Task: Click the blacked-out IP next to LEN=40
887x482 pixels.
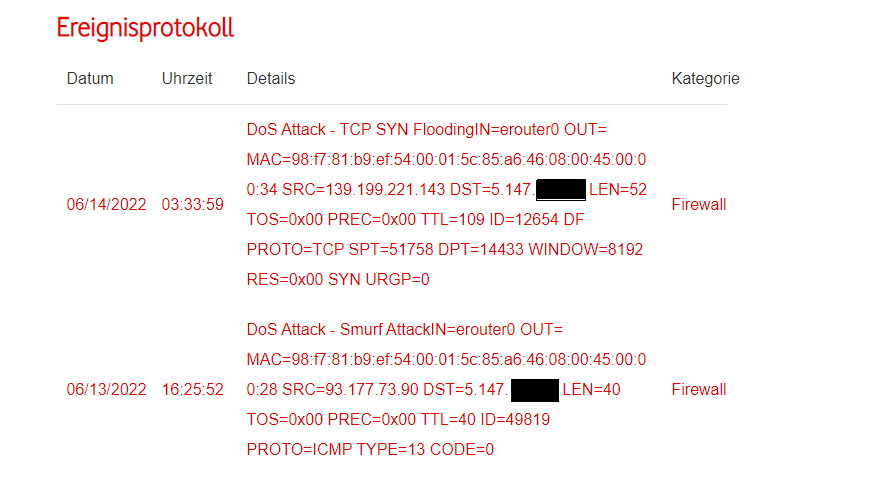Action: 535,390
